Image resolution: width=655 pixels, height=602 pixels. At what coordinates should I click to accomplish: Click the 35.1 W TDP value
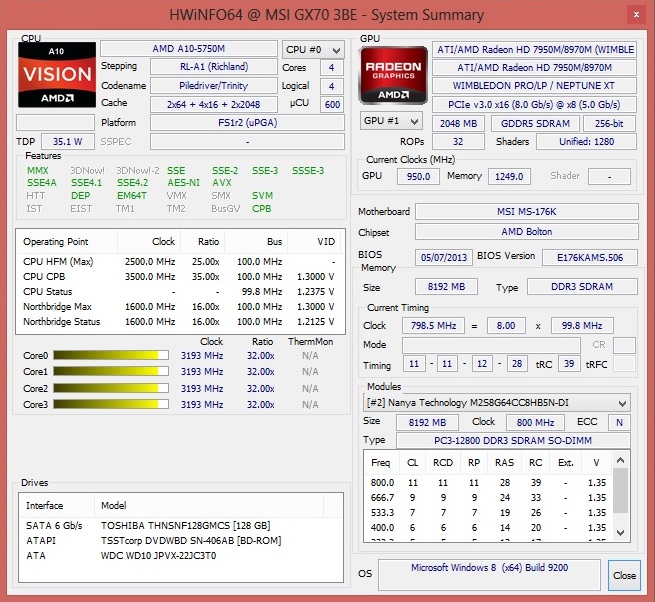point(68,142)
